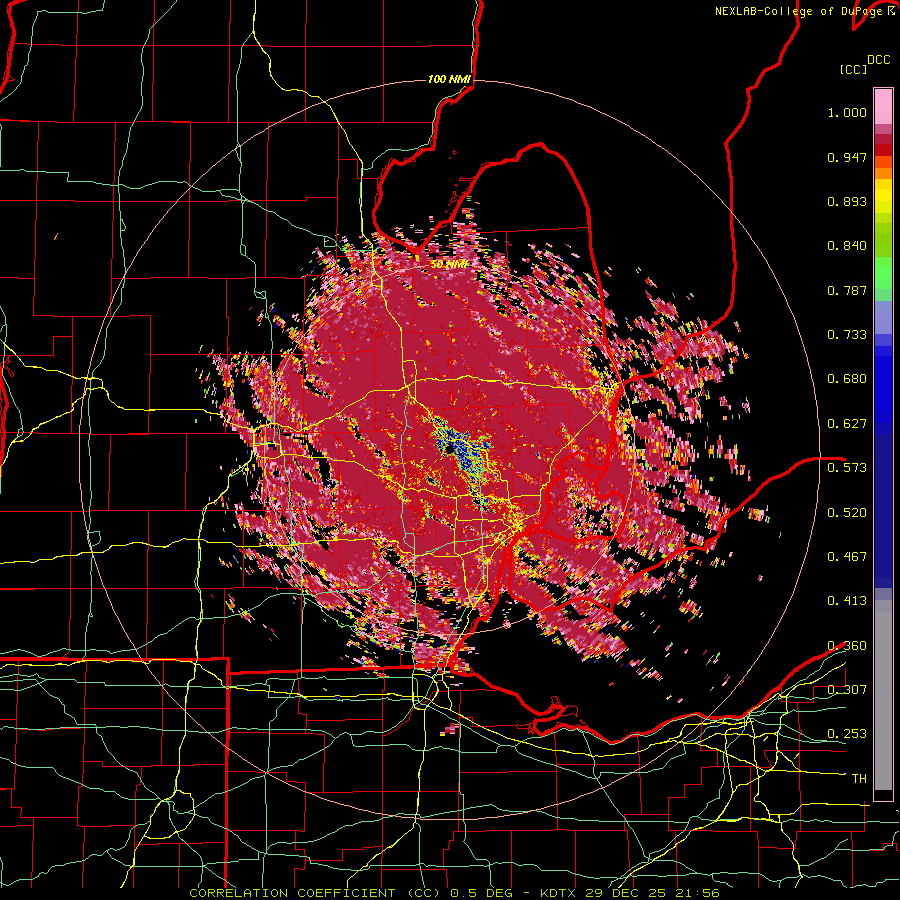The image size is (900, 900).
Task: Select the 1.000 scale value
Action: click(x=847, y=112)
